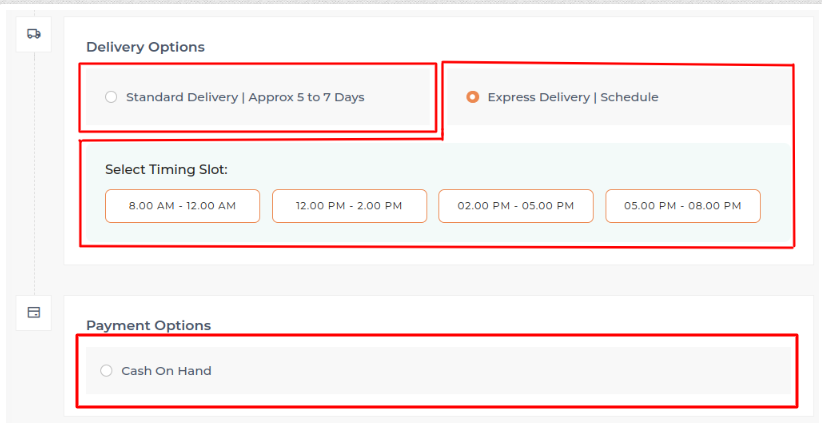Pick the 12.00 PM - 2.00 PM slot
The width and height of the screenshot is (822, 428).
[x=349, y=206]
